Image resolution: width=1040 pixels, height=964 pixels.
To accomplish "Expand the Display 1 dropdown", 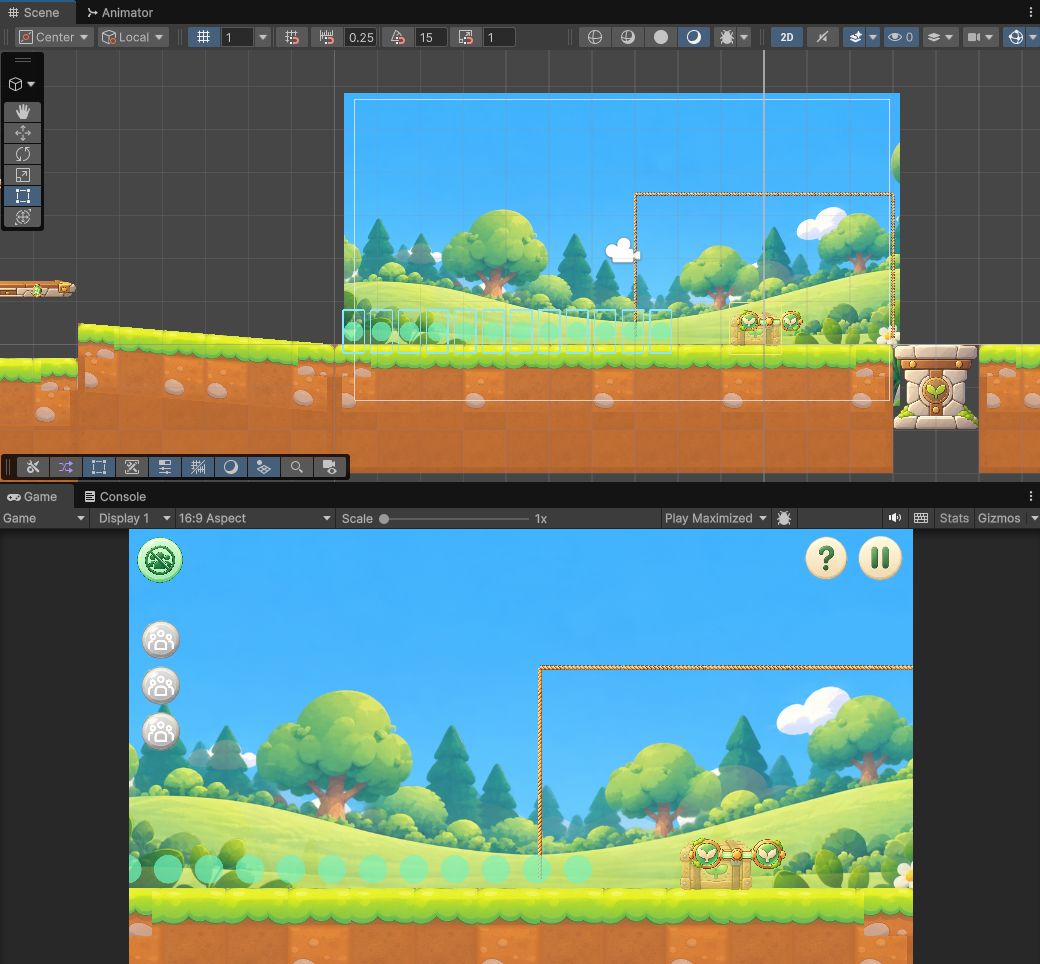I will point(134,518).
